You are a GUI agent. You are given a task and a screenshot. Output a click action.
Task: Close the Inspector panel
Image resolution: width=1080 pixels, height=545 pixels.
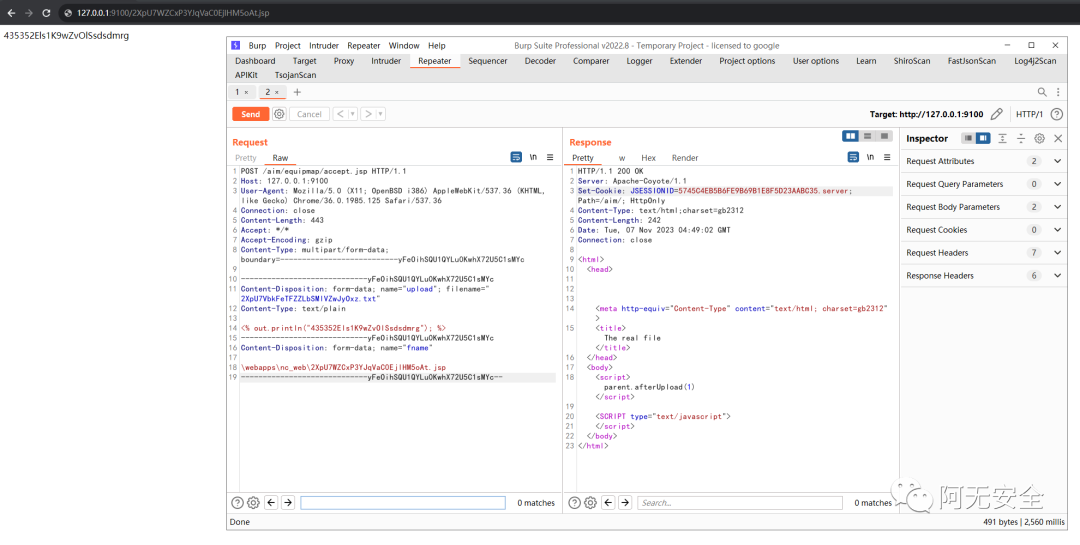pyautogui.click(x=1056, y=139)
